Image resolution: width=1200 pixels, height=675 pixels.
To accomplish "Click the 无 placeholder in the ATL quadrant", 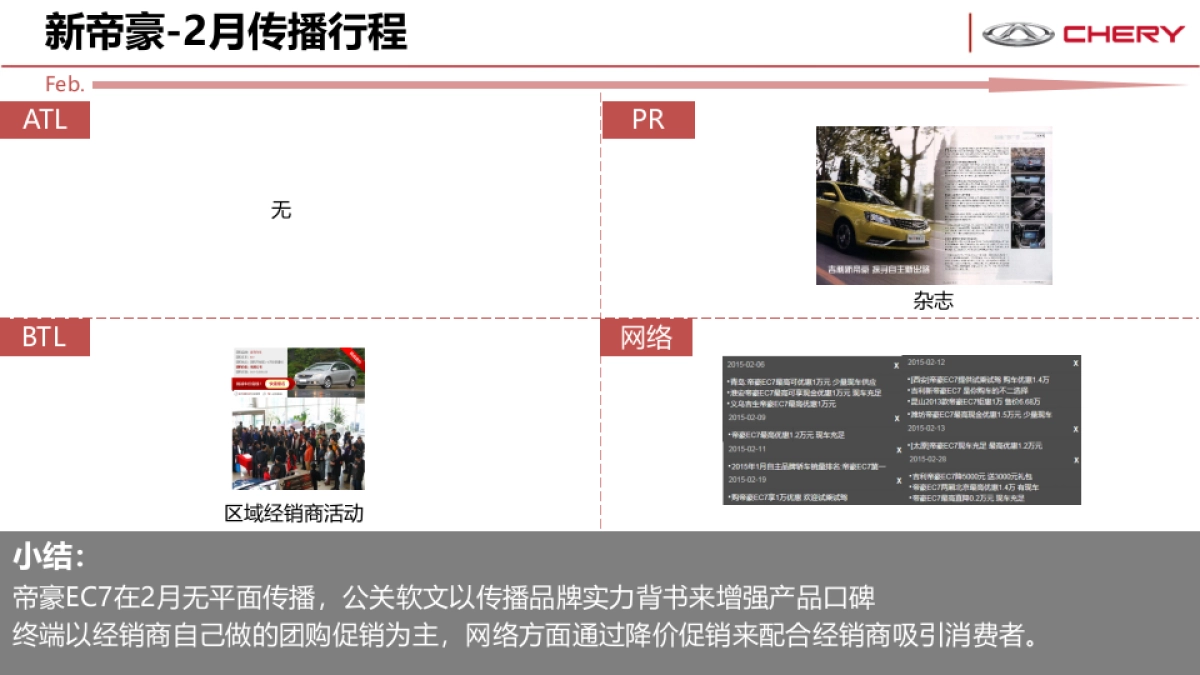I will [281, 210].
